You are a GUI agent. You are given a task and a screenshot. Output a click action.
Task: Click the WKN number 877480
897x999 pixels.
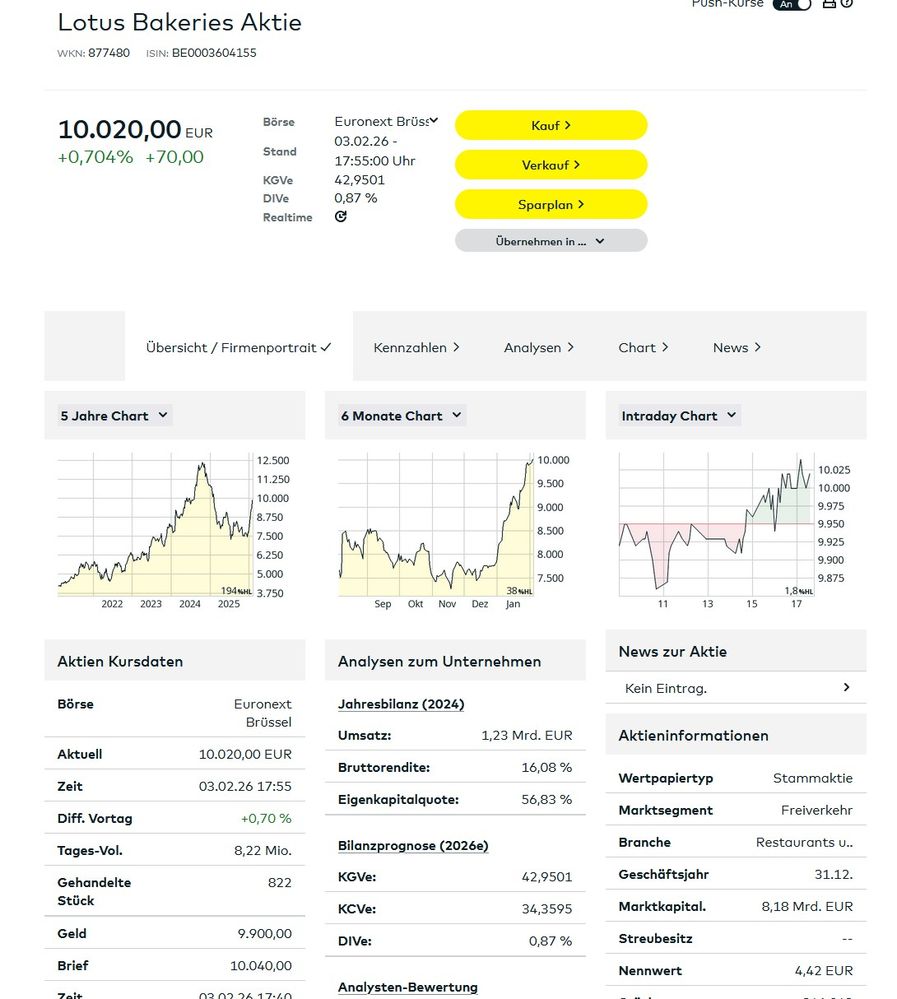[x=109, y=53]
